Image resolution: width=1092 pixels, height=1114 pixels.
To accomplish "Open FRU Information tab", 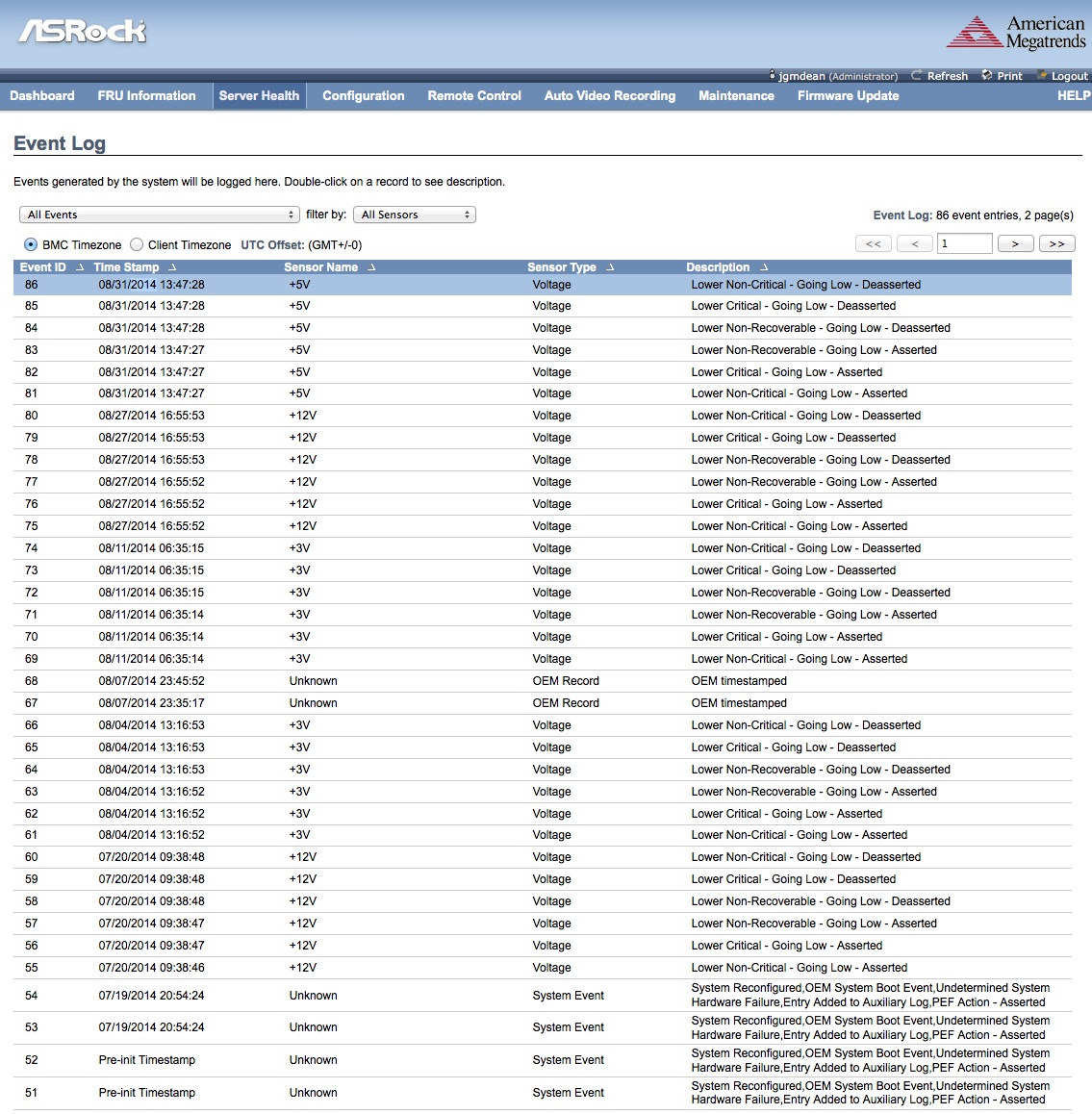I will tap(146, 96).
